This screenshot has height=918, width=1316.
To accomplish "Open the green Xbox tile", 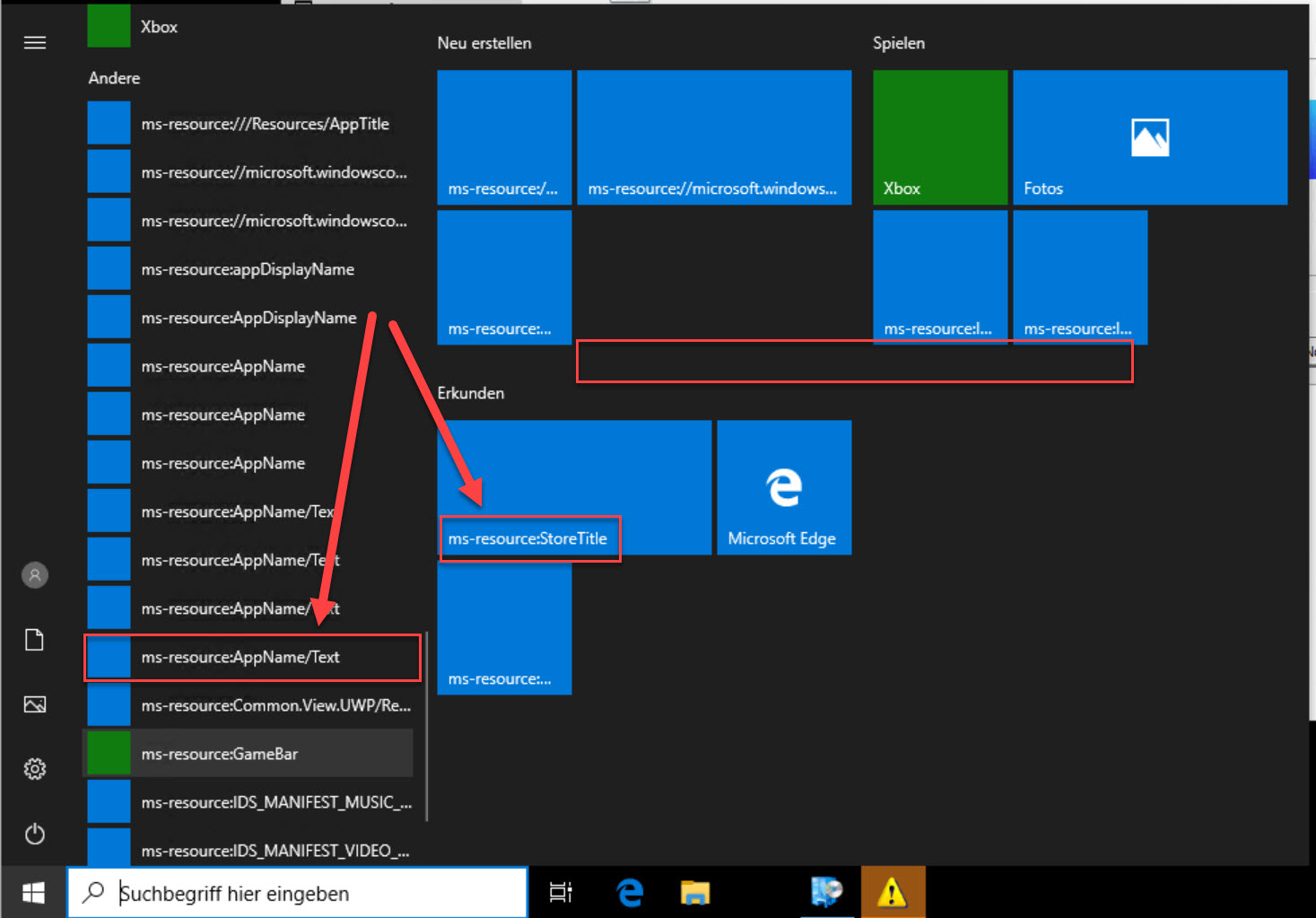I will 940,137.
